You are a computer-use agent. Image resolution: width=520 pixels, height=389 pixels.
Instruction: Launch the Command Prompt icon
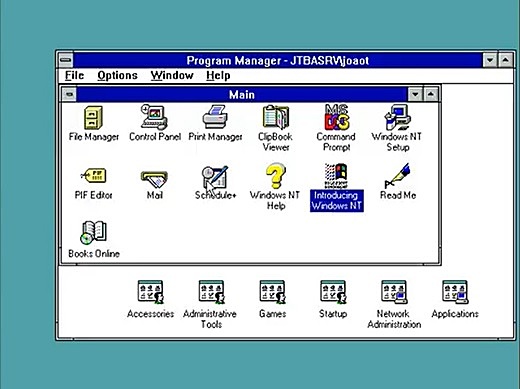click(x=336, y=117)
